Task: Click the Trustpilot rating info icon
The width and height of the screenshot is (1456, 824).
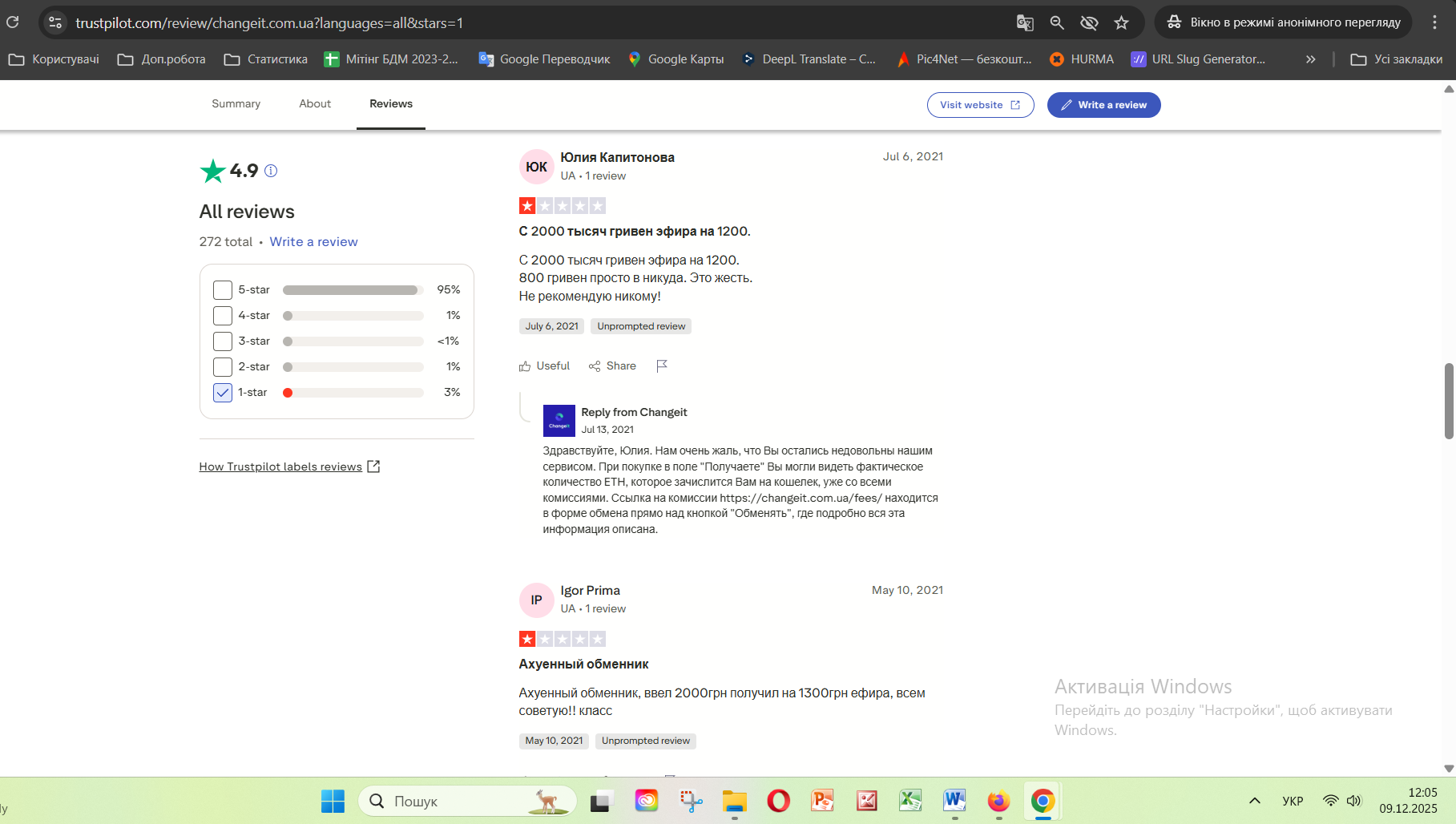Action: coord(271,171)
